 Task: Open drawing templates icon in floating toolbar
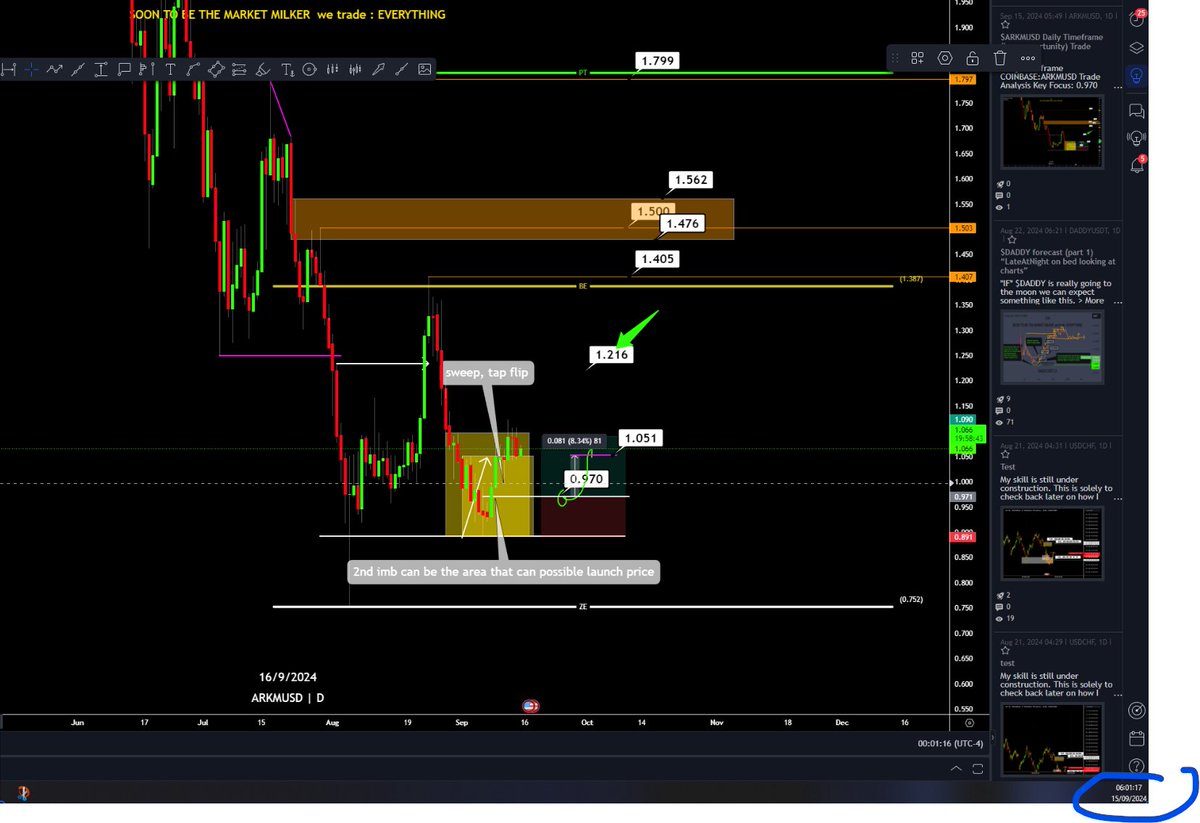pyautogui.click(x=918, y=58)
